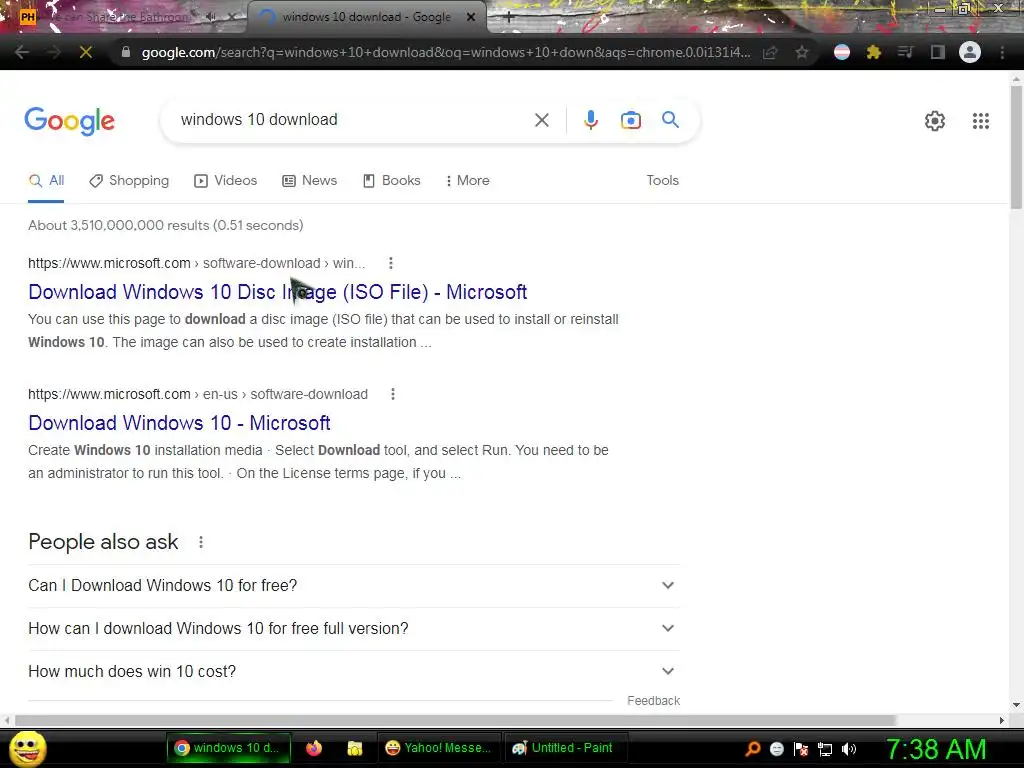
Task: Open the network tray icon
Action: 825,749
